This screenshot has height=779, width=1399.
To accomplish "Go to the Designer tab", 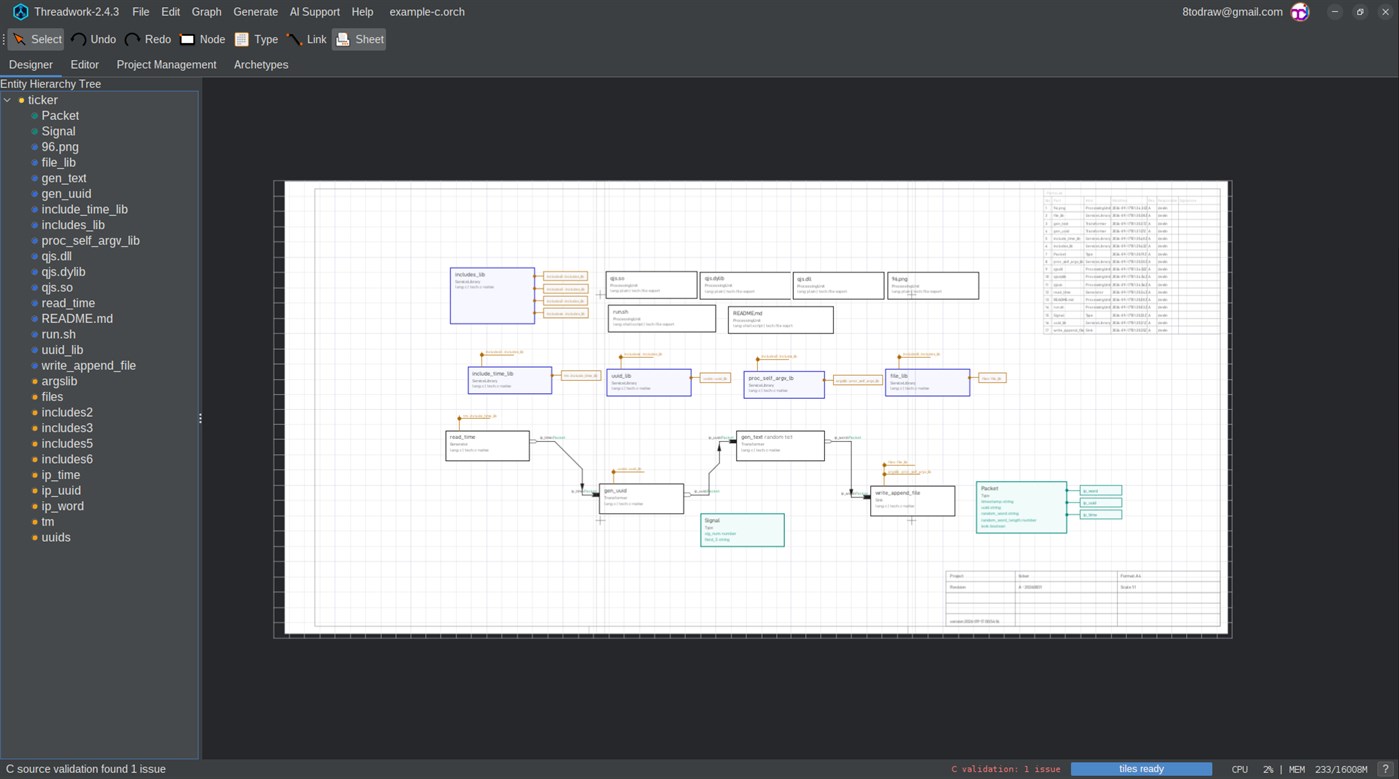I will (31, 65).
